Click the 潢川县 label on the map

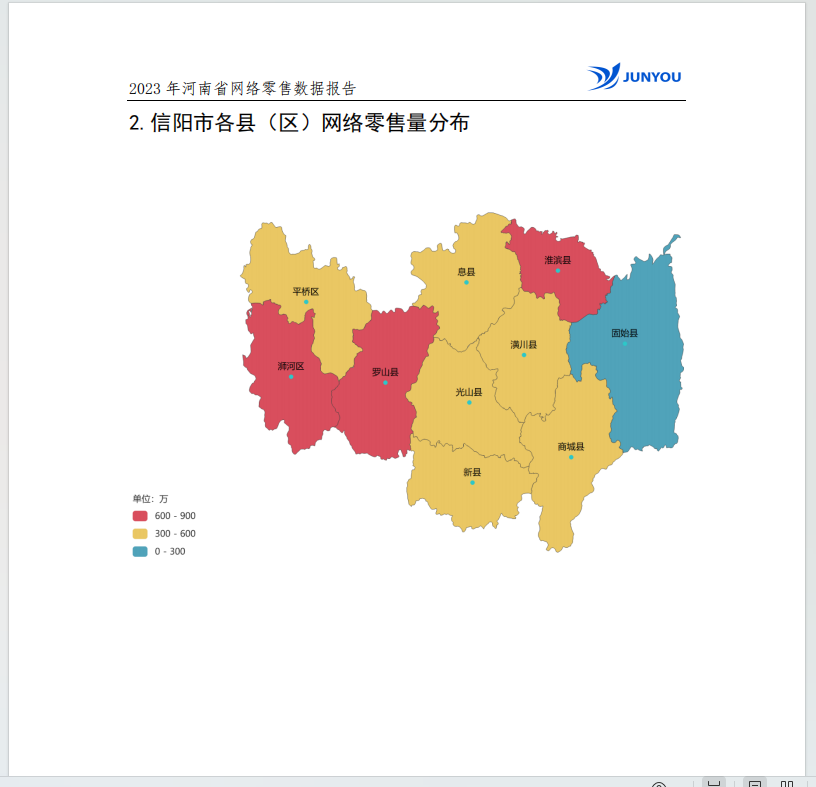(x=524, y=345)
